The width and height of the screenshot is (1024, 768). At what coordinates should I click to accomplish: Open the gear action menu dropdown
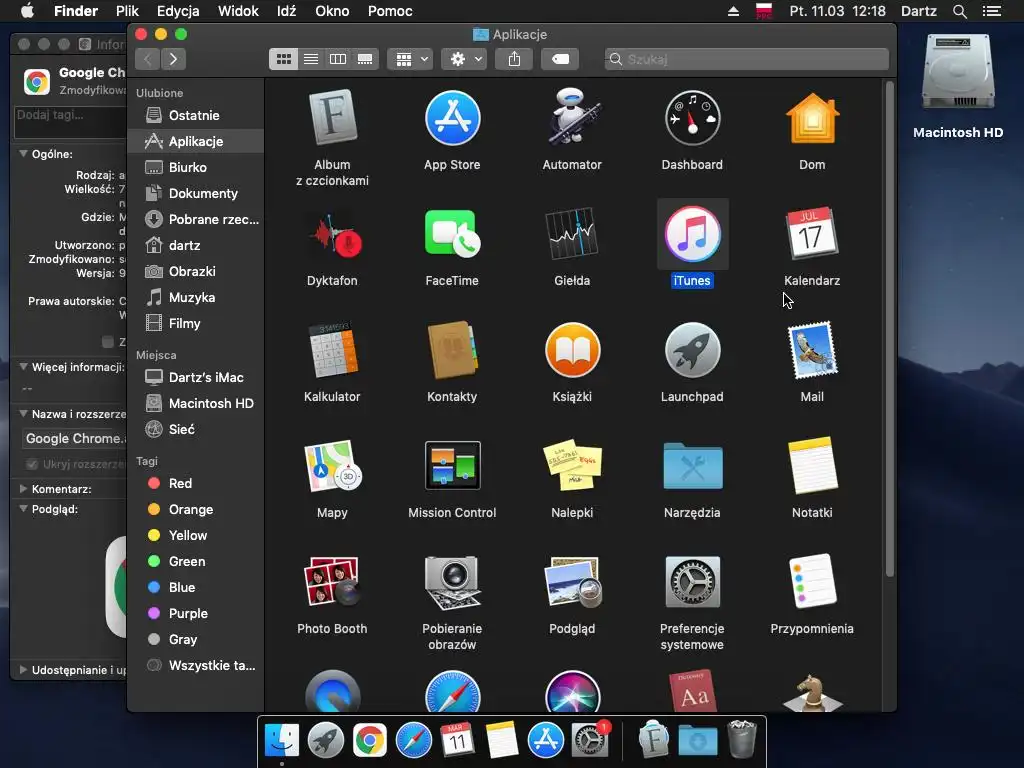tap(464, 59)
